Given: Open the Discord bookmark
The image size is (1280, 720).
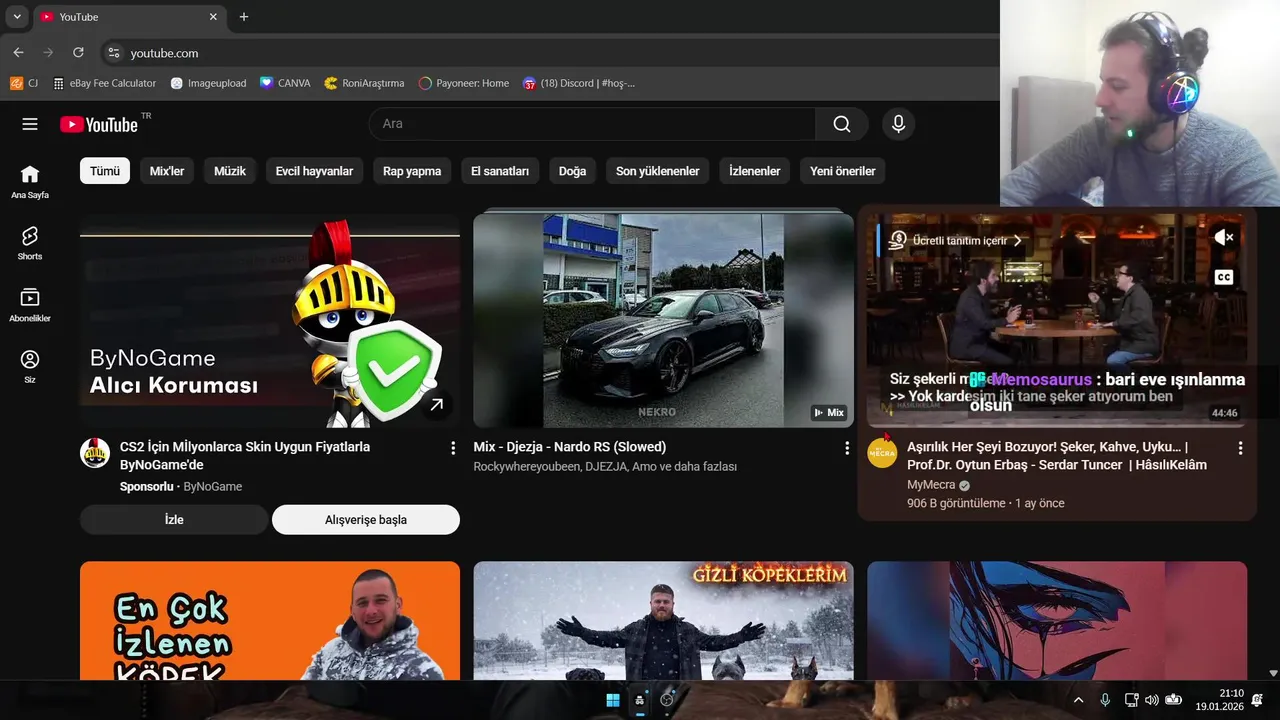Looking at the screenshot, I should tap(579, 83).
